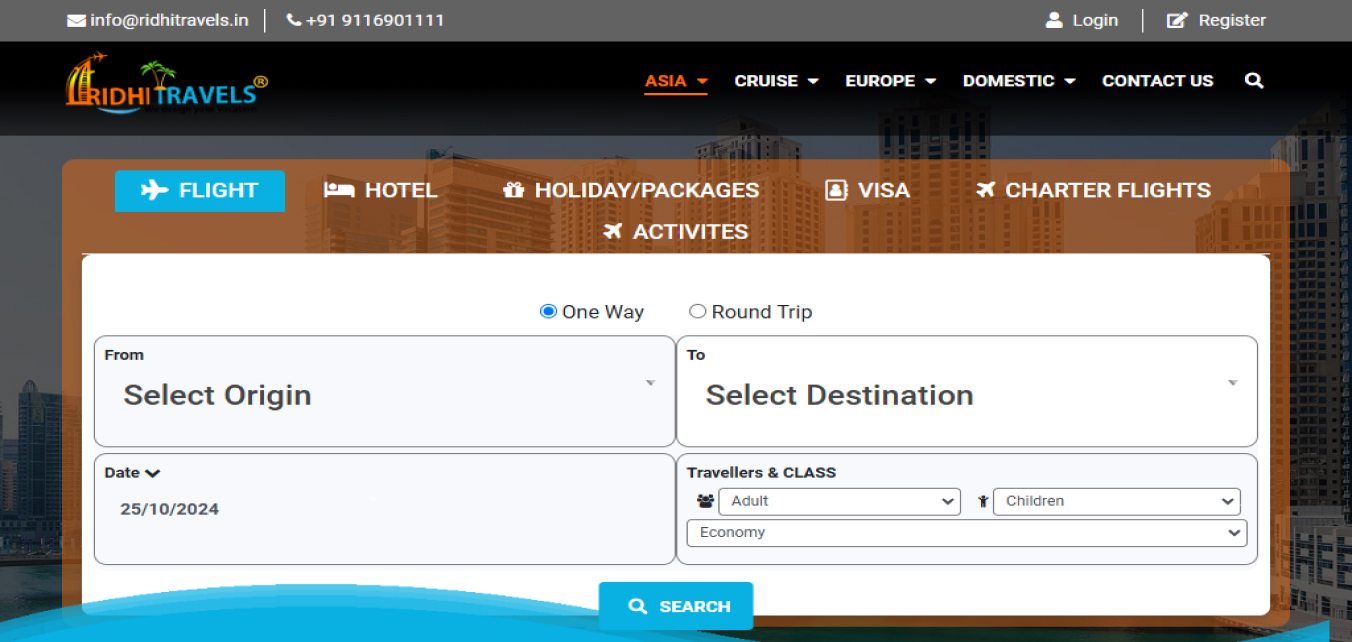
Task: Click the phone icon beside +91 number
Action: (x=294, y=20)
